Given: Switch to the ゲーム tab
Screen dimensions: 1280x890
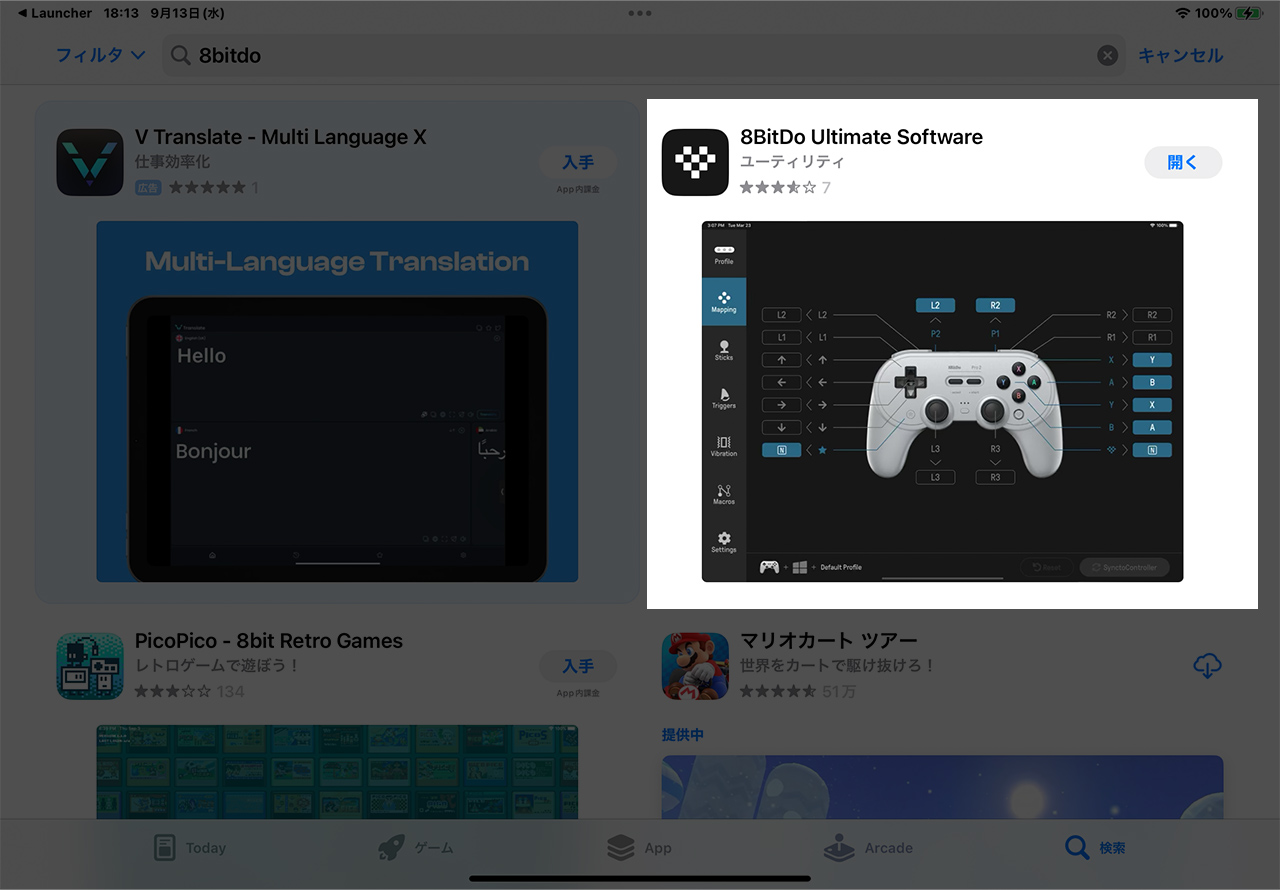Looking at the screenshot, I should [x=416, y=848].
